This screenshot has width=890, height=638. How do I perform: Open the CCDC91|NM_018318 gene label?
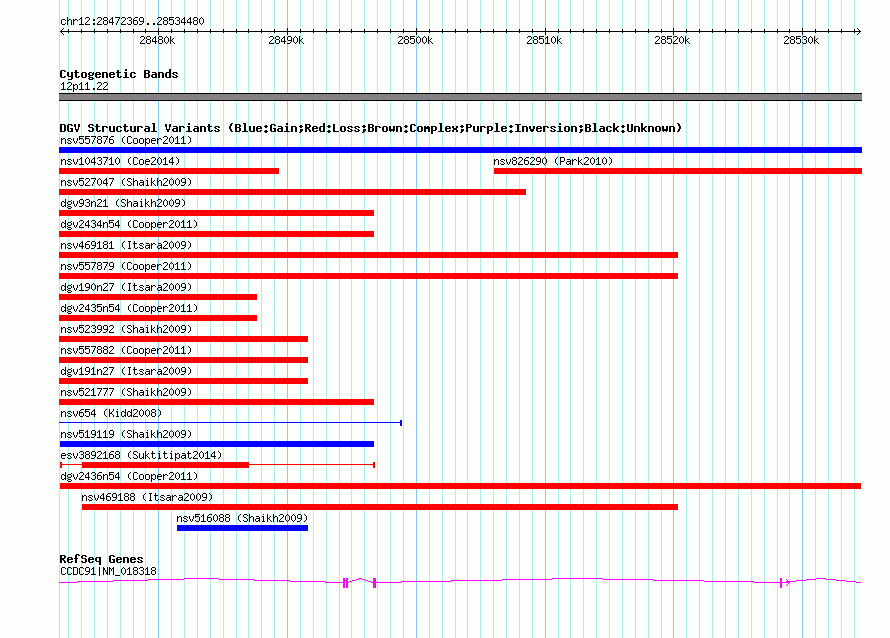point(108,572)
